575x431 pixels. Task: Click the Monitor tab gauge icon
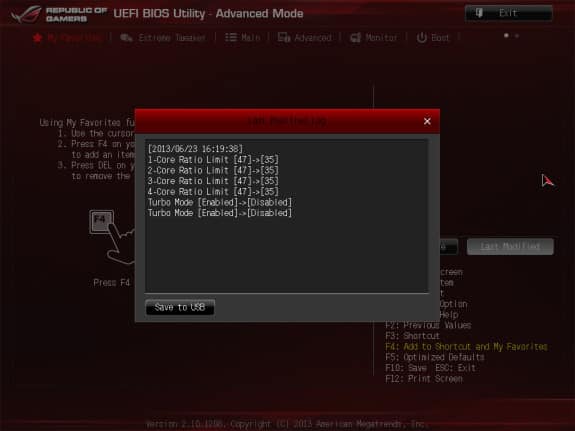[356, 37]
